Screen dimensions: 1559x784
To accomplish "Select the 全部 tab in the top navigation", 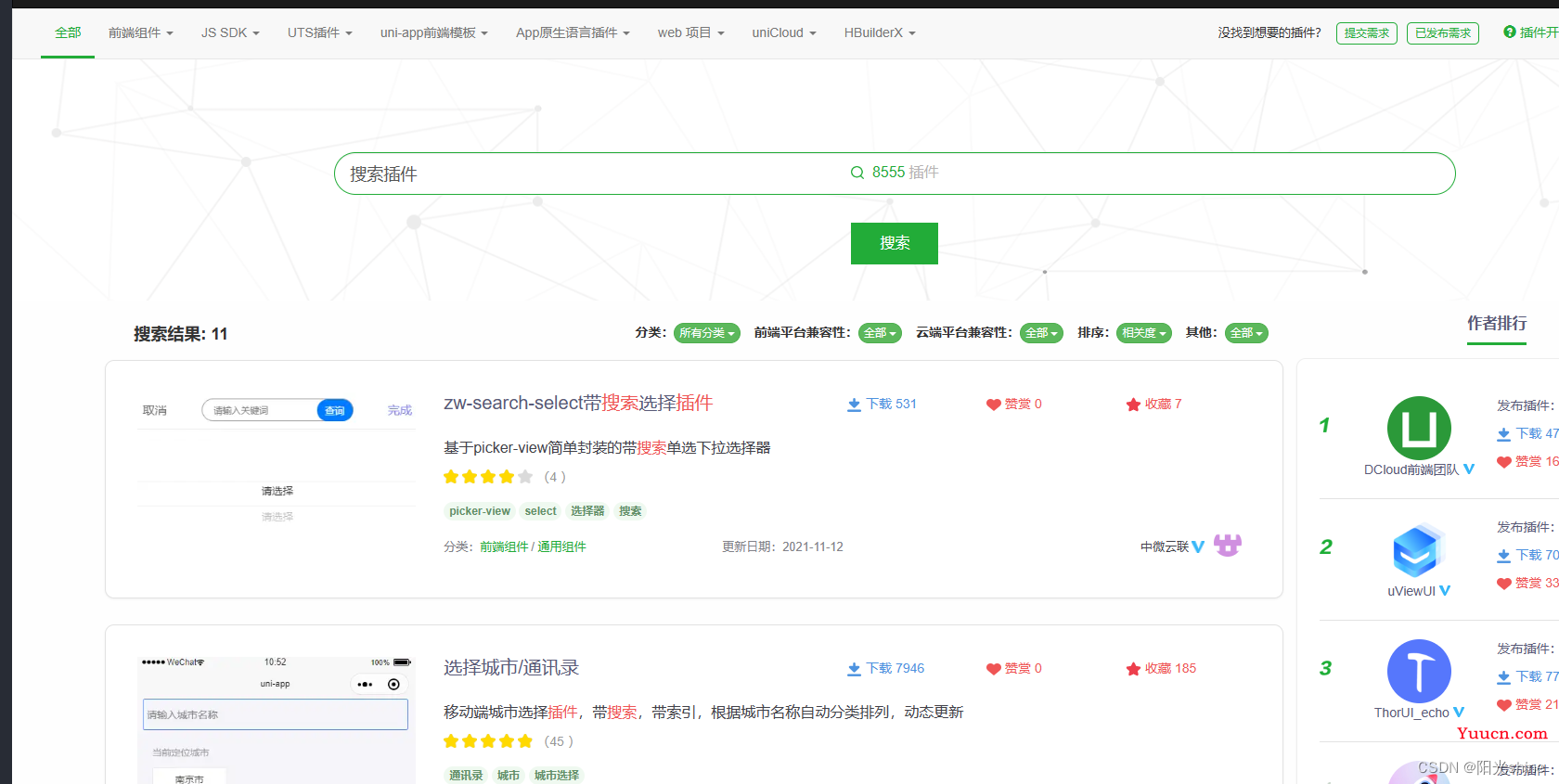I will 68,32.
